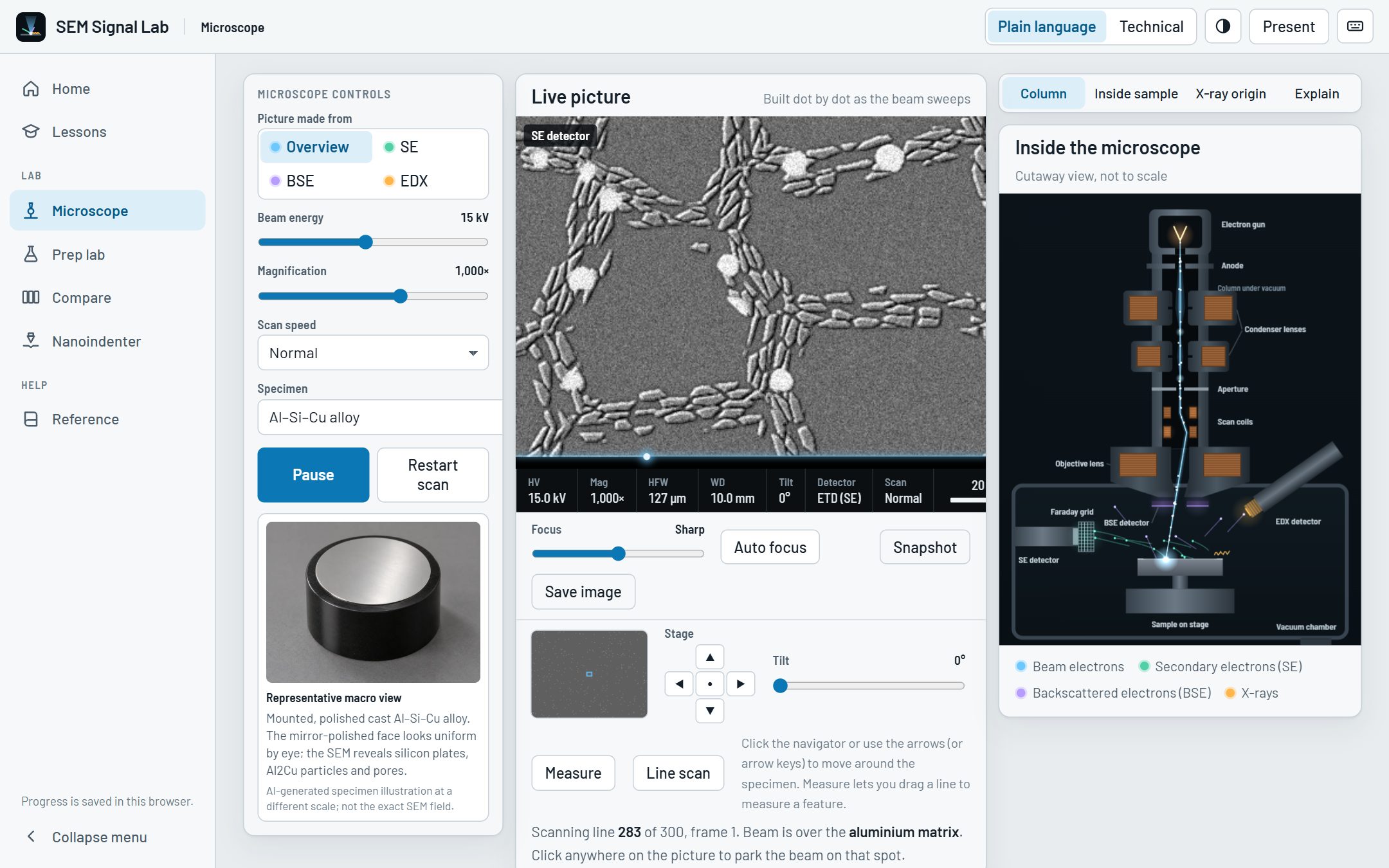Move the stage up with the arrow

[x=710, y=657]
